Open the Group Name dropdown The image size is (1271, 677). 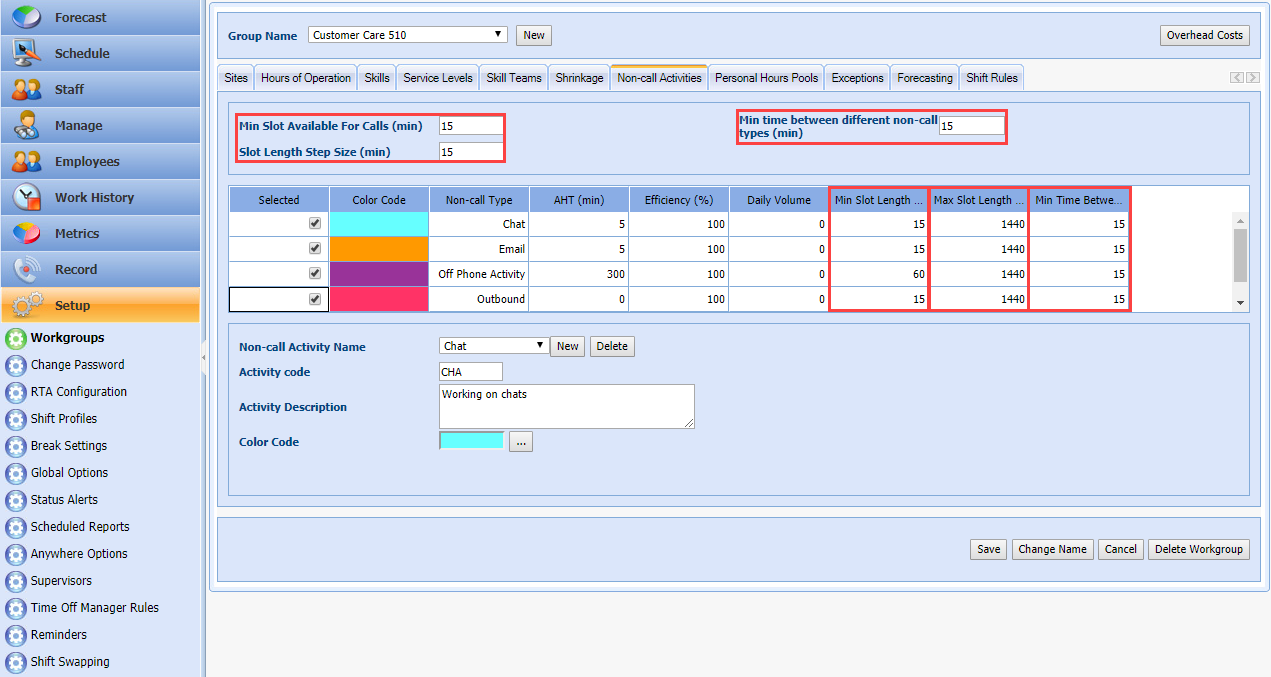pos(408,35)
